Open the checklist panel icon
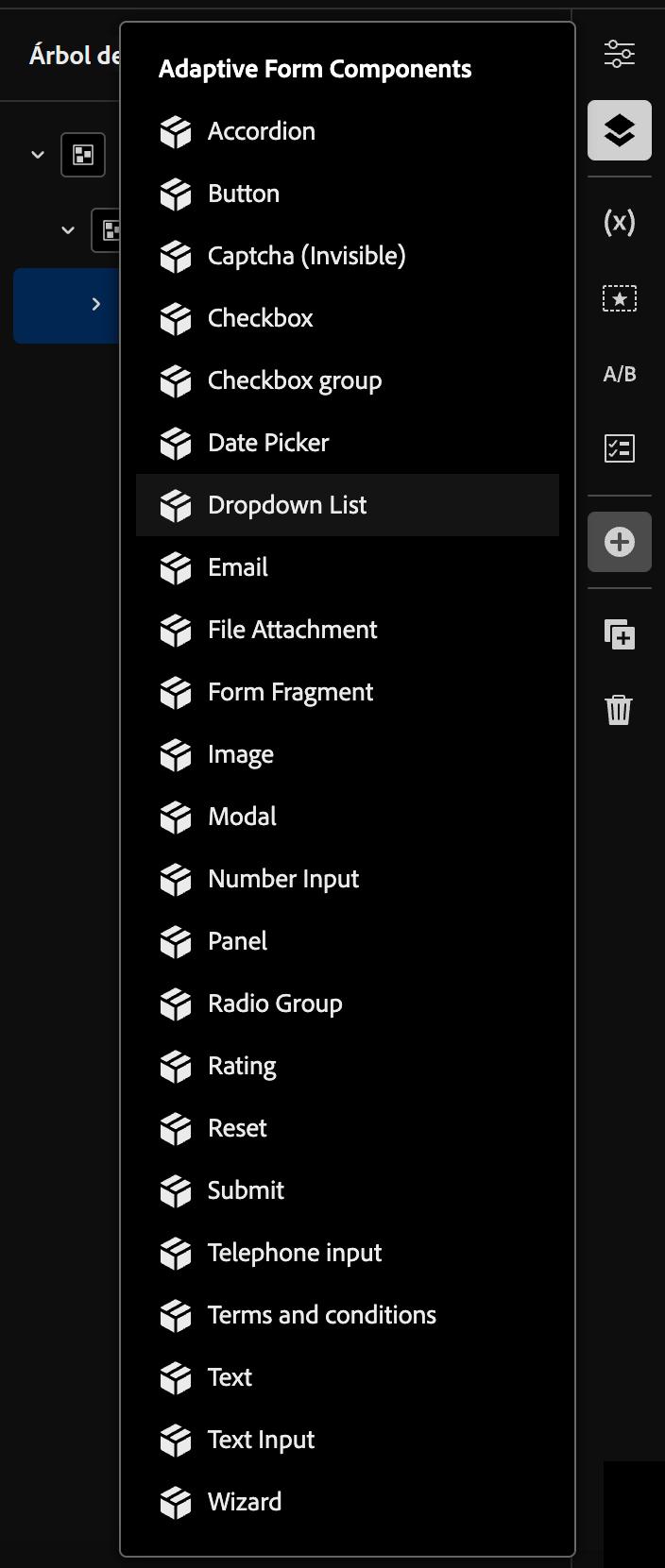The width and height of the screenshot is (665, 1568). (x=620, y=448)
